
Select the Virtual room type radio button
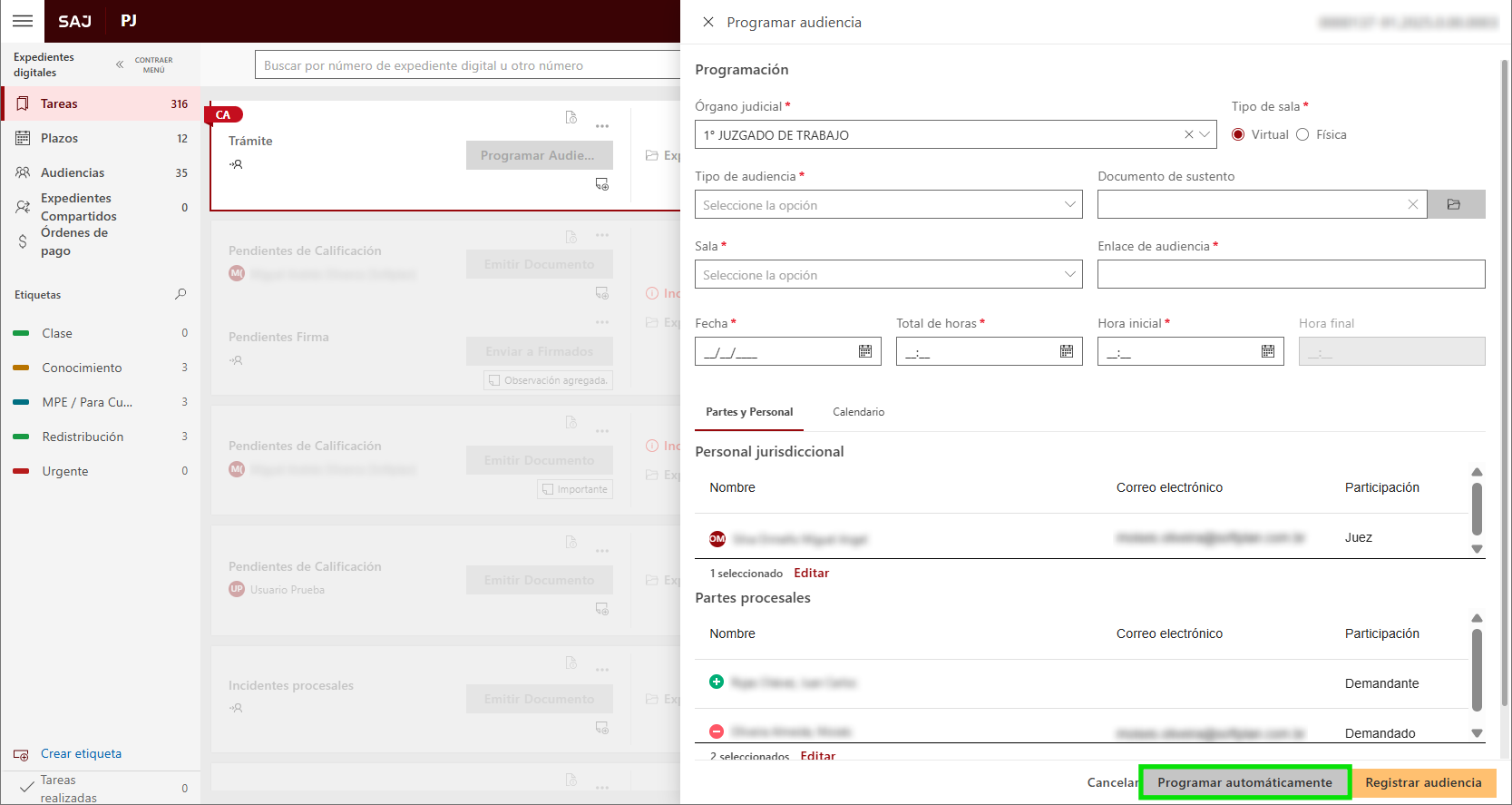(1238, 134)
